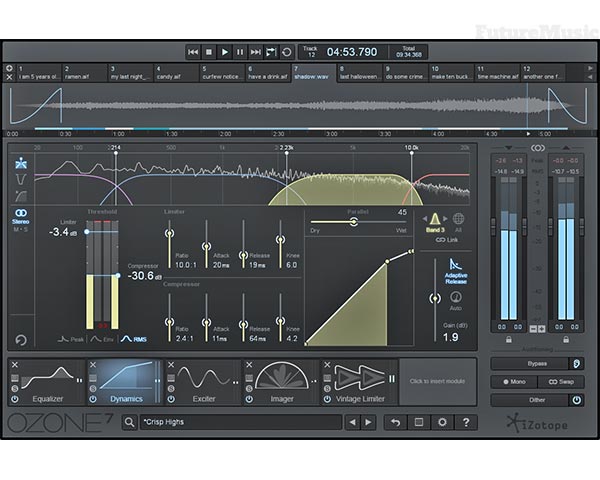
Task: Open help question mark icon
Action: pyautogui.click(x=466, y=422)
